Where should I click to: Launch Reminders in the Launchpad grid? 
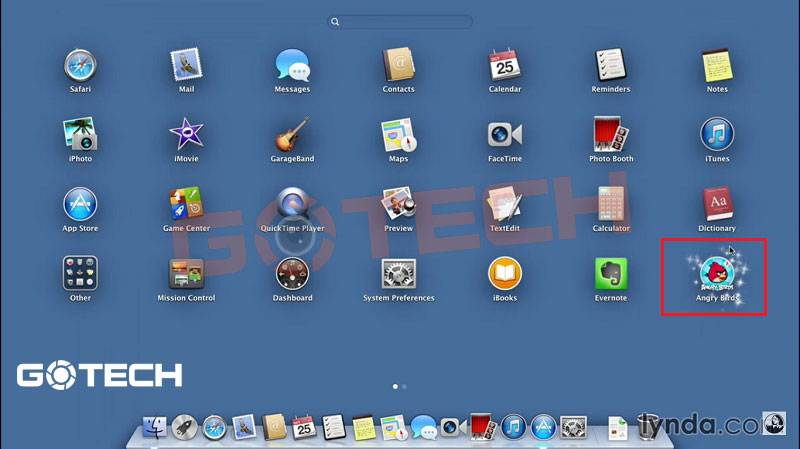611,65
